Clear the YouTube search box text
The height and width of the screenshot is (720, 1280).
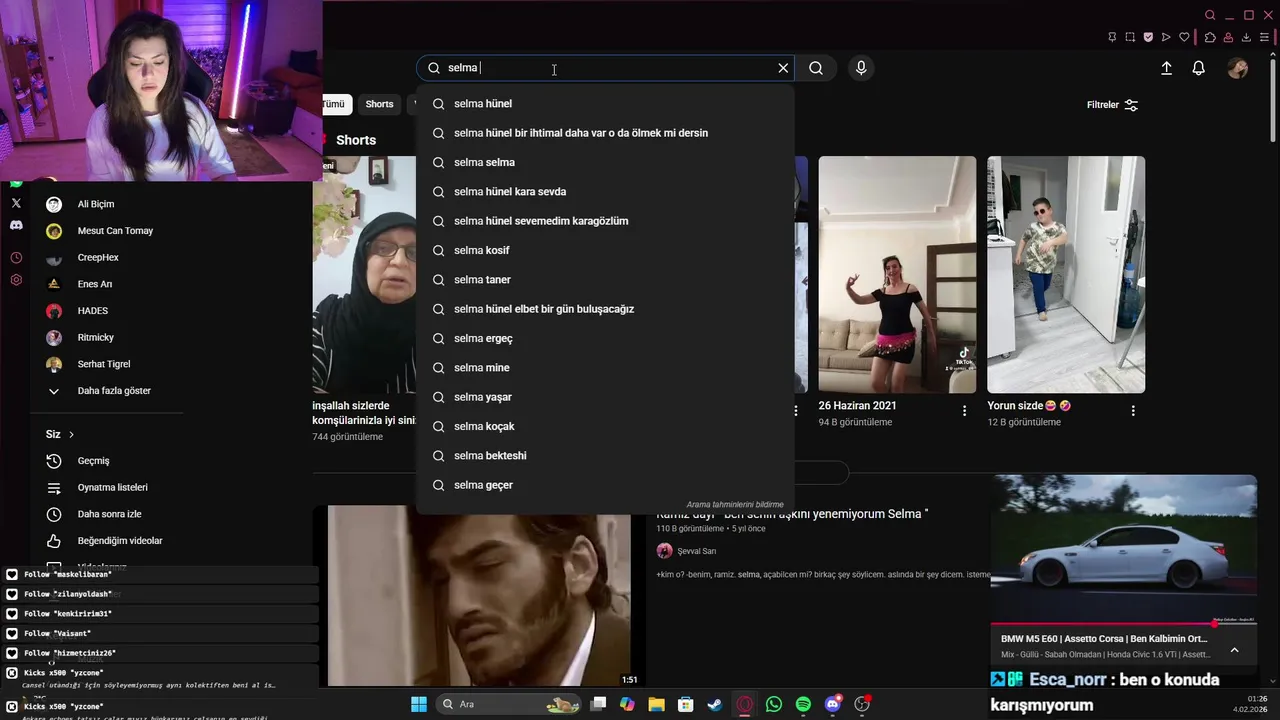click(783, 68)
